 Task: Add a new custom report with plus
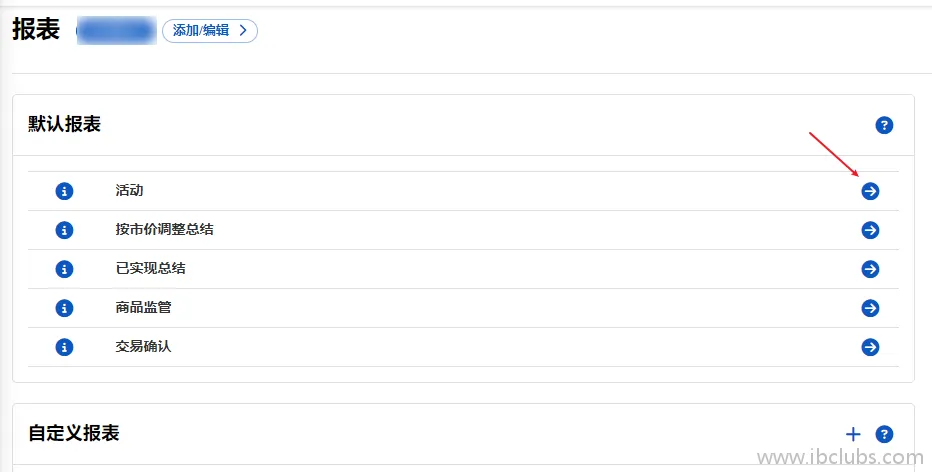click(x=853, y=434)
